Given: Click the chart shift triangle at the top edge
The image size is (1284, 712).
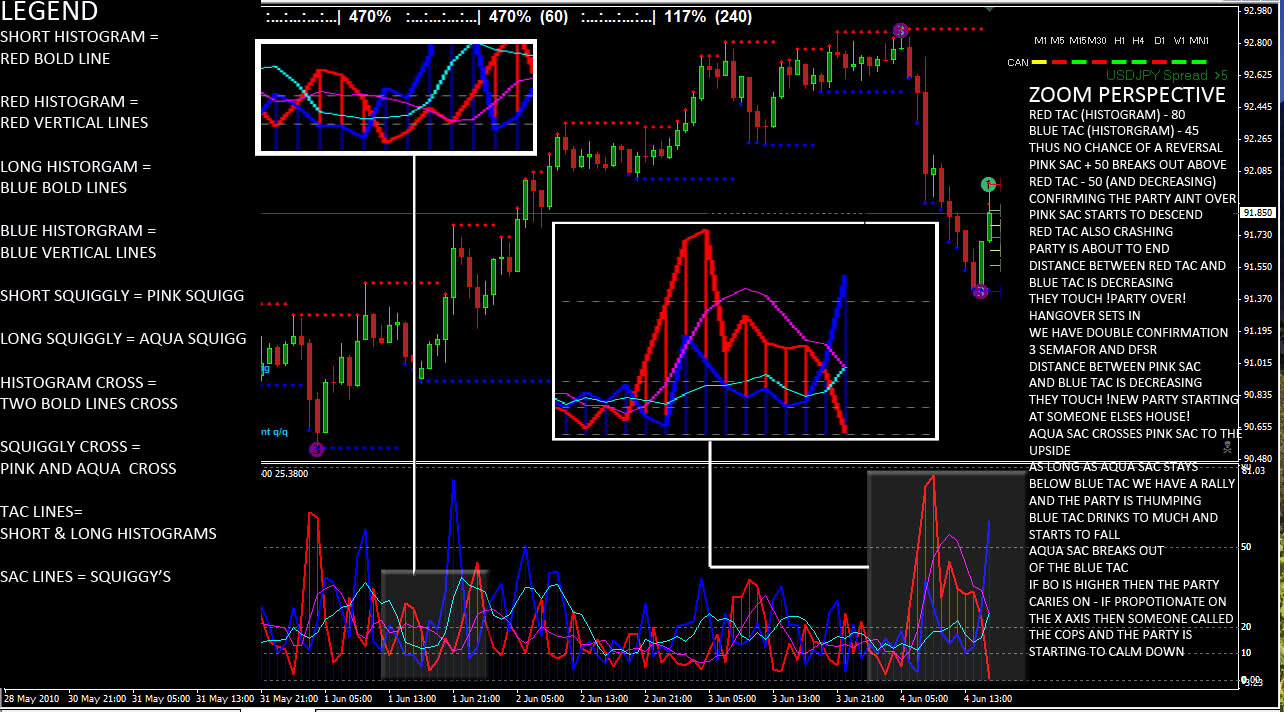Looking at the screenshot, I should tap(989, 9).
